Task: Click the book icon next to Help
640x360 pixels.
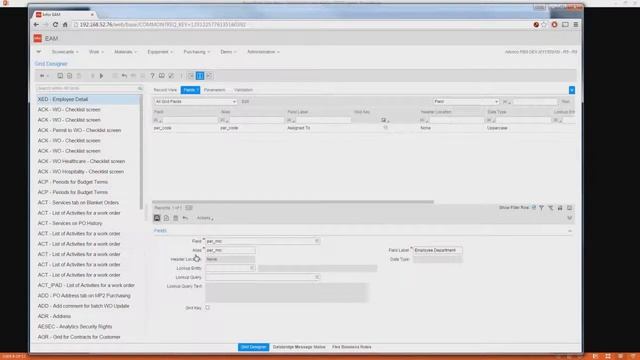Action: point(162,76)
